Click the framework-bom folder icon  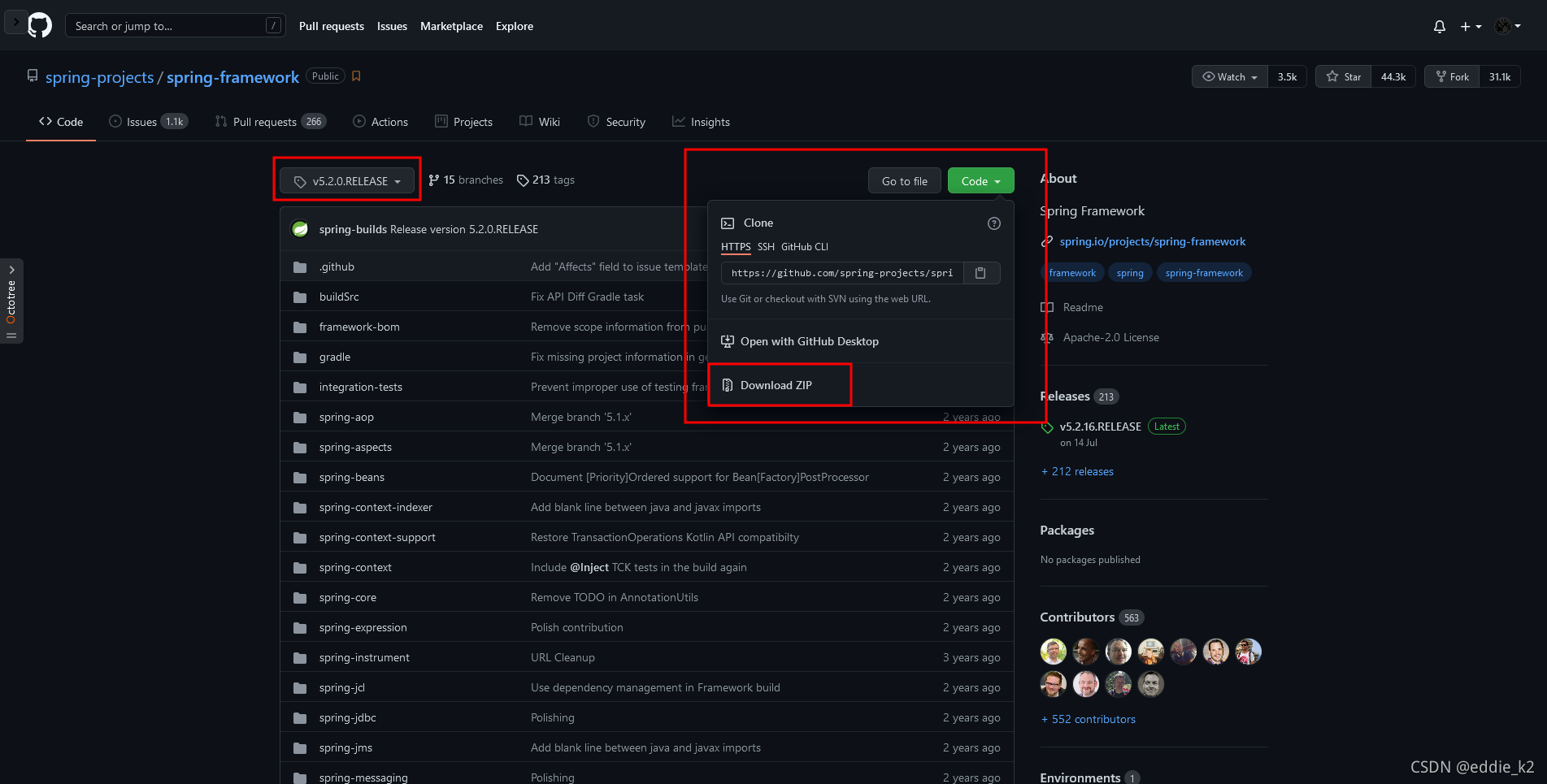(x=300, y=327)
